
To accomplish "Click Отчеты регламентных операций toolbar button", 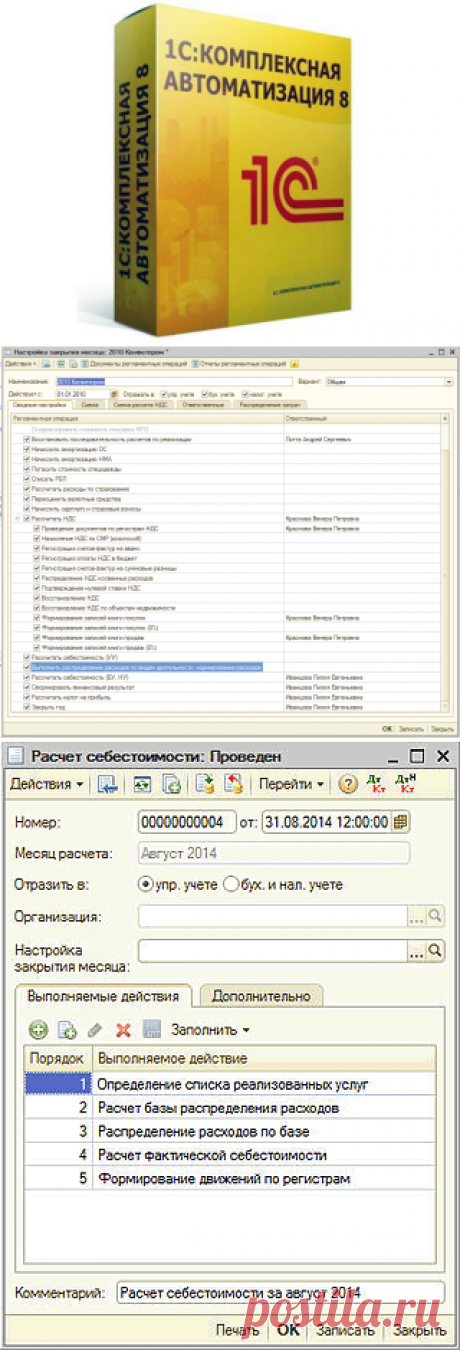I will click(x=238, y=364).
